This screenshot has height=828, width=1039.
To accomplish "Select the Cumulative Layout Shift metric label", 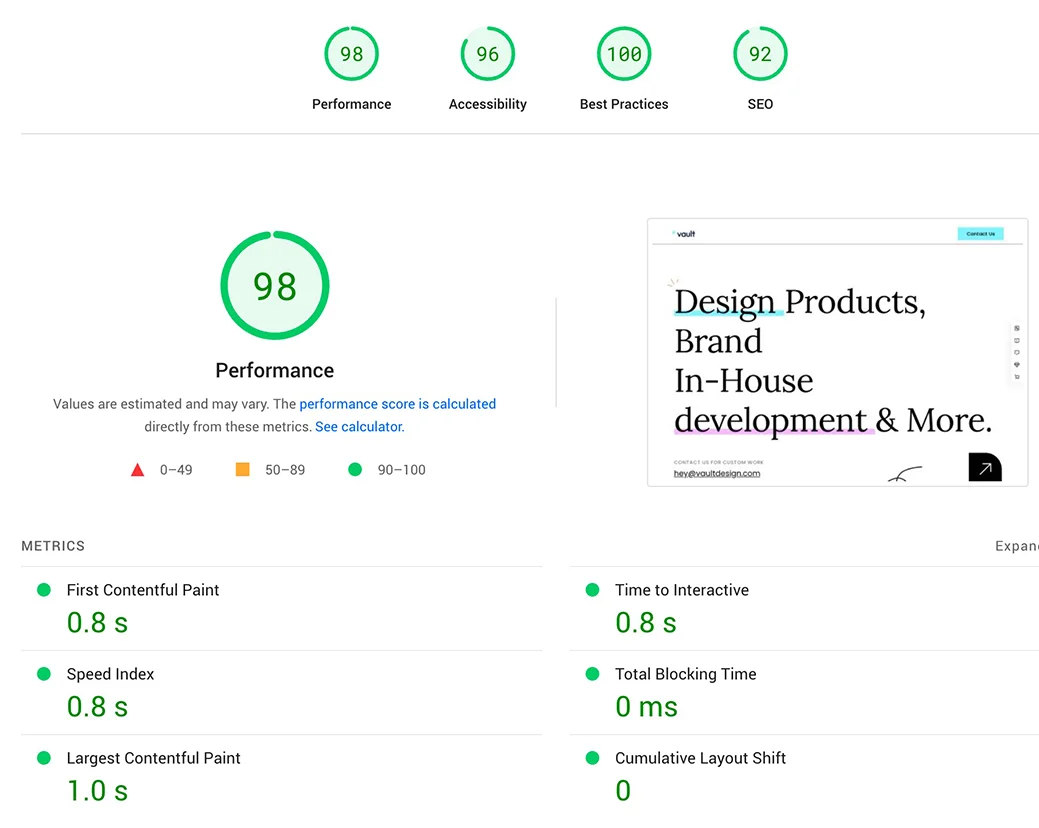I will coord(700,758).
